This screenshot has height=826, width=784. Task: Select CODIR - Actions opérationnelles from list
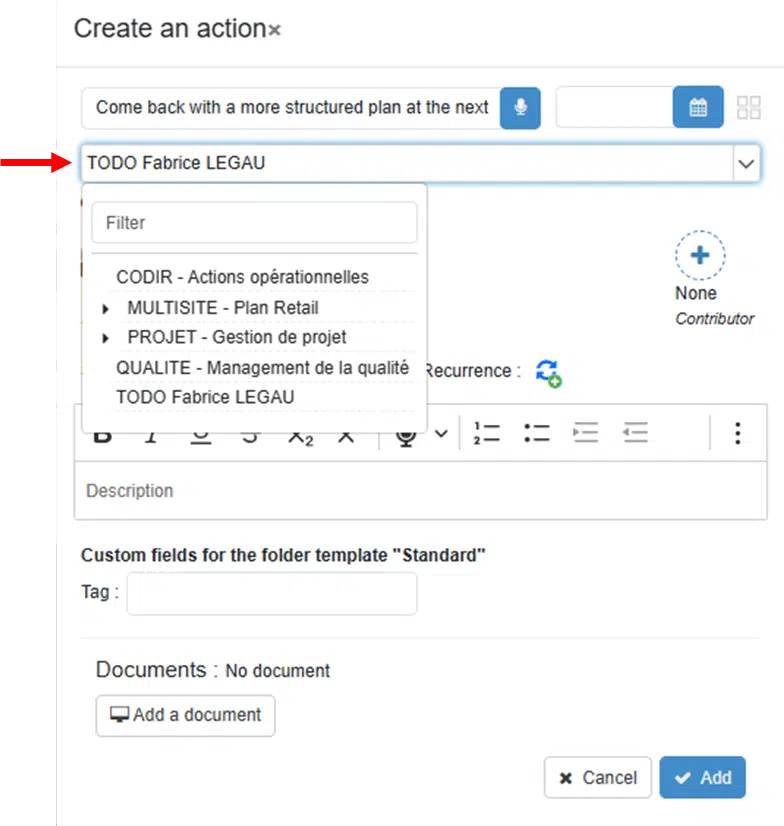pos(242,277)
